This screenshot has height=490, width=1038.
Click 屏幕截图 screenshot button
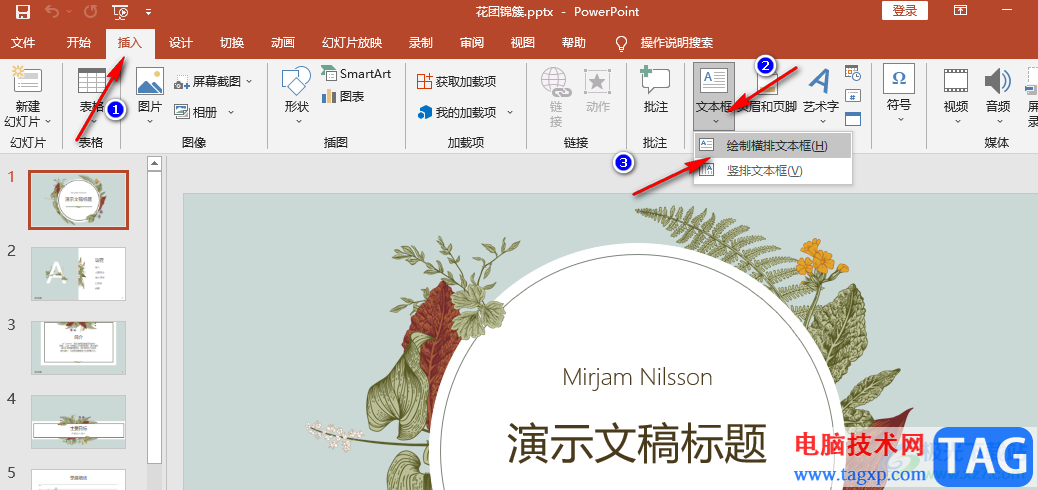coord(207,82)
